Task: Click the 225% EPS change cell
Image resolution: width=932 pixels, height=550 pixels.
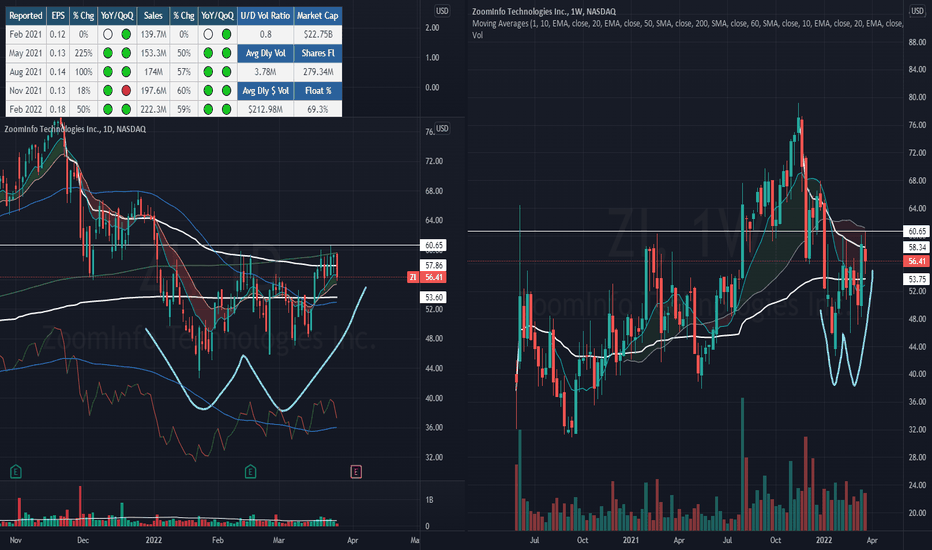Action: click(x=83, y=53)
